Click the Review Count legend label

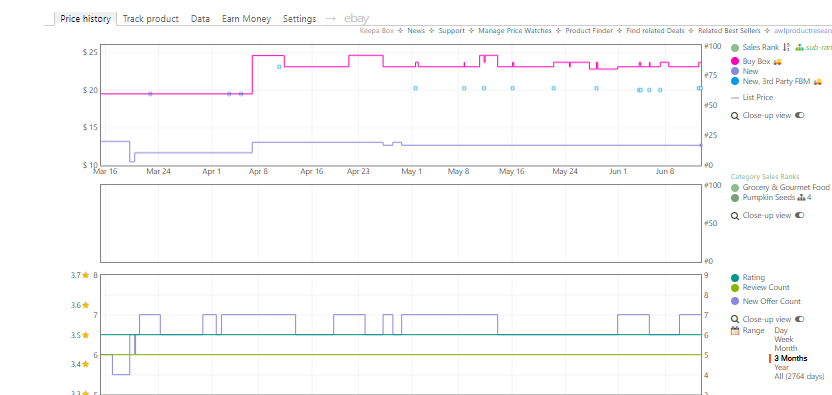coord(766,287)
